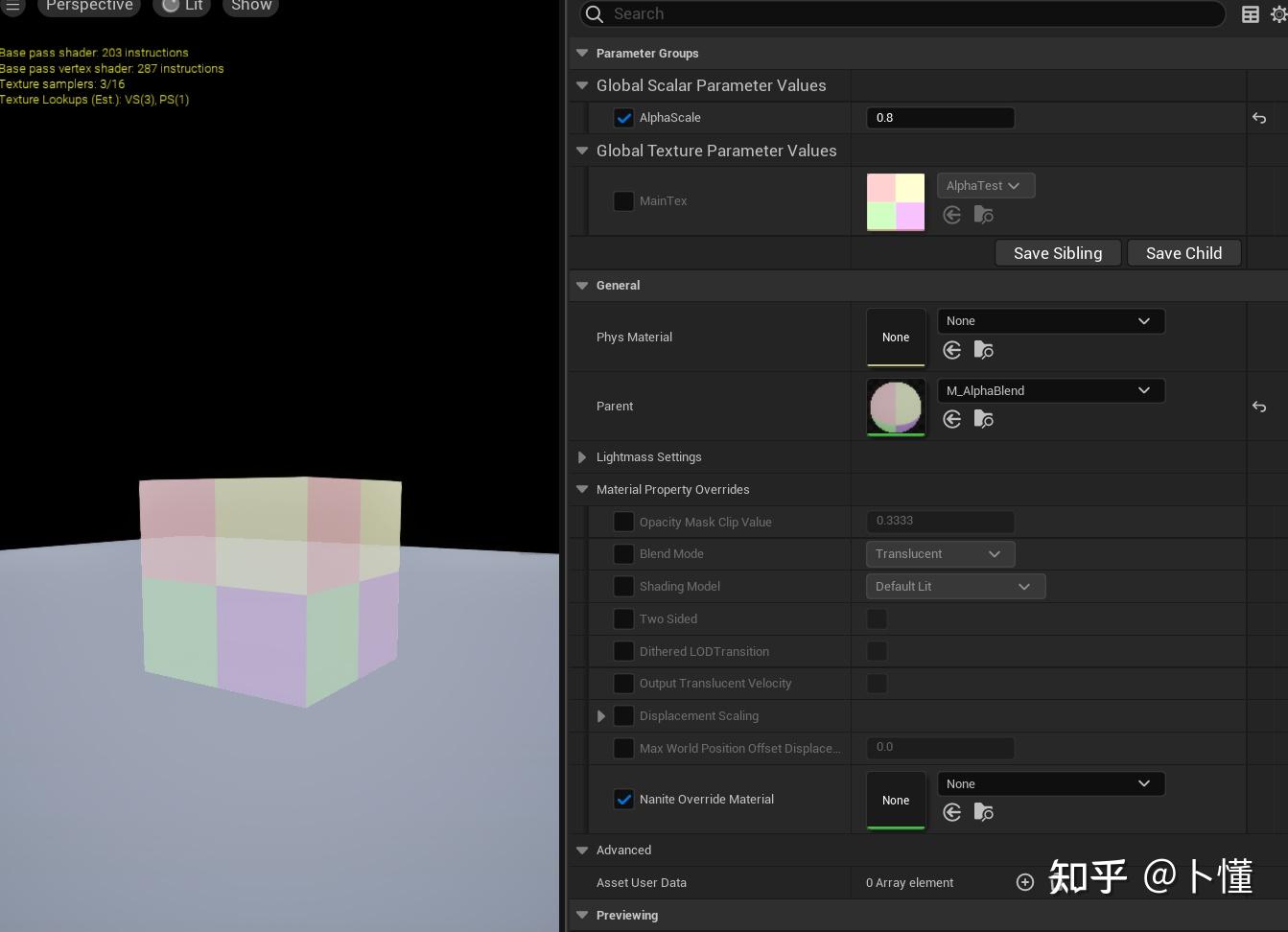Click the browse-to-asset icon under Parent
1288x932 pixels.
tap(984, 419)
